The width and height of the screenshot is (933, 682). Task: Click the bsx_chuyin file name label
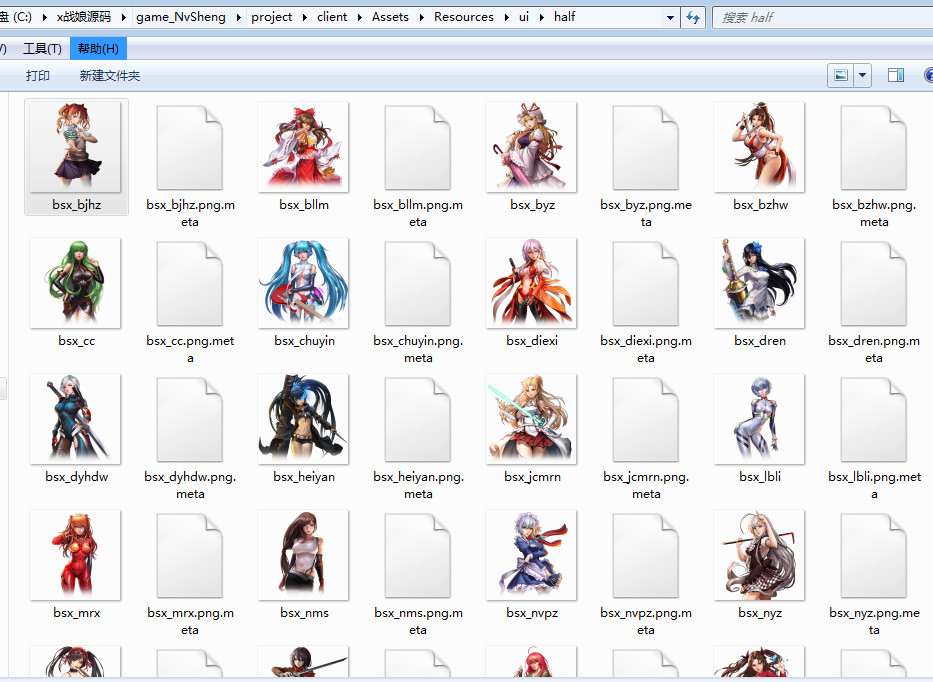304,341
